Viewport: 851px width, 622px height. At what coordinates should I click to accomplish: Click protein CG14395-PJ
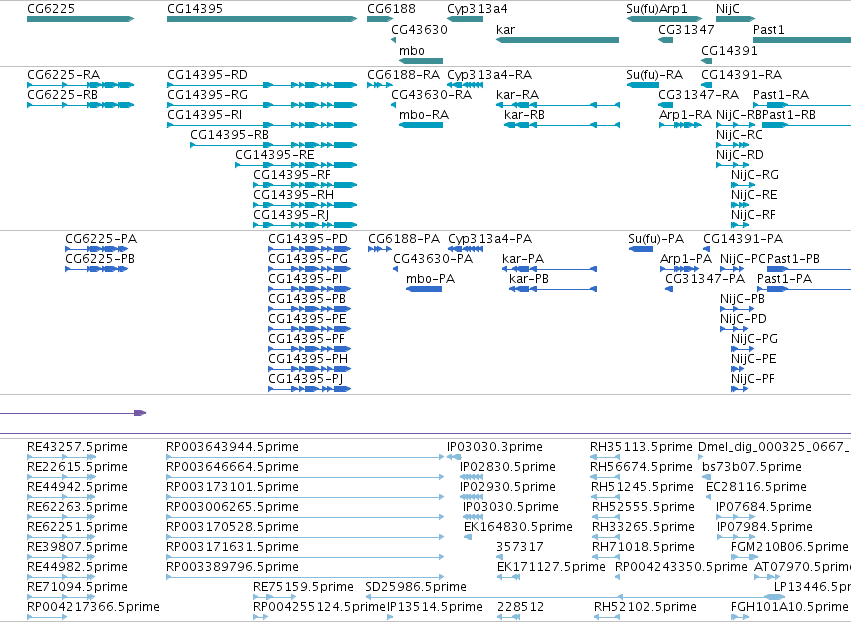pyautogui.click(x=310, y=389)
